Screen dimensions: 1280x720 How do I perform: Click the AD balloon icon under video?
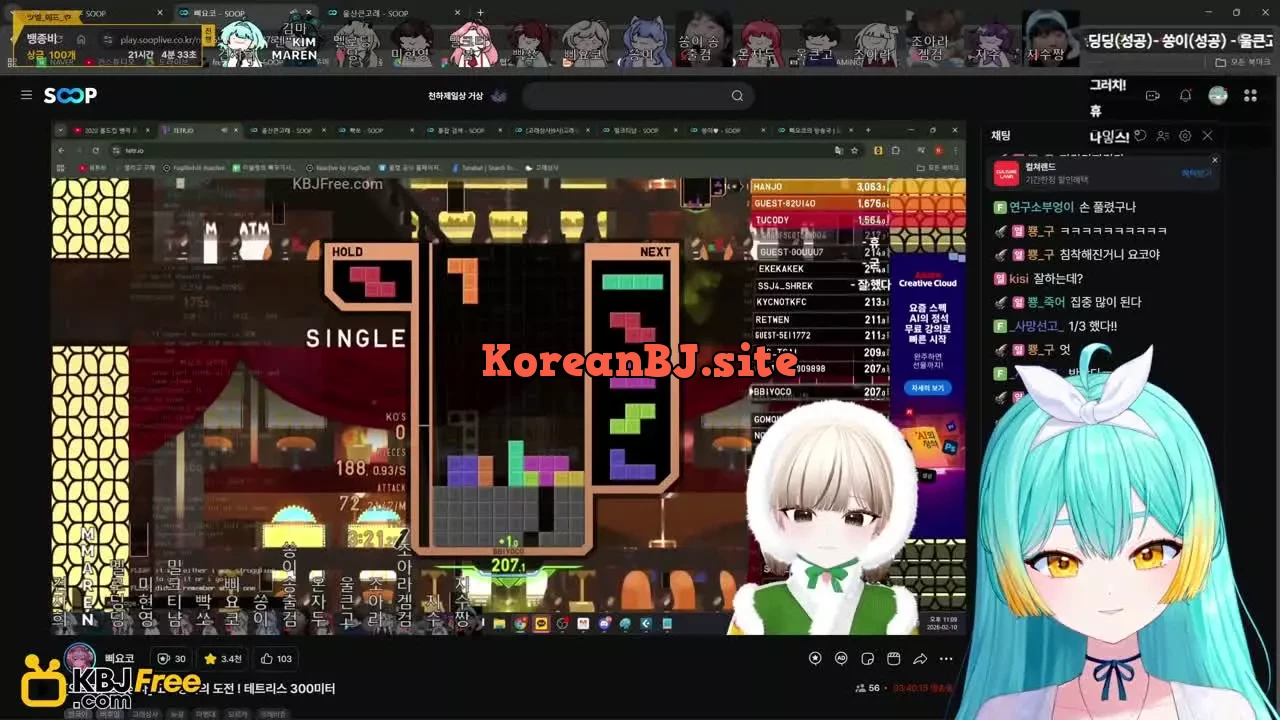(841, 659)
